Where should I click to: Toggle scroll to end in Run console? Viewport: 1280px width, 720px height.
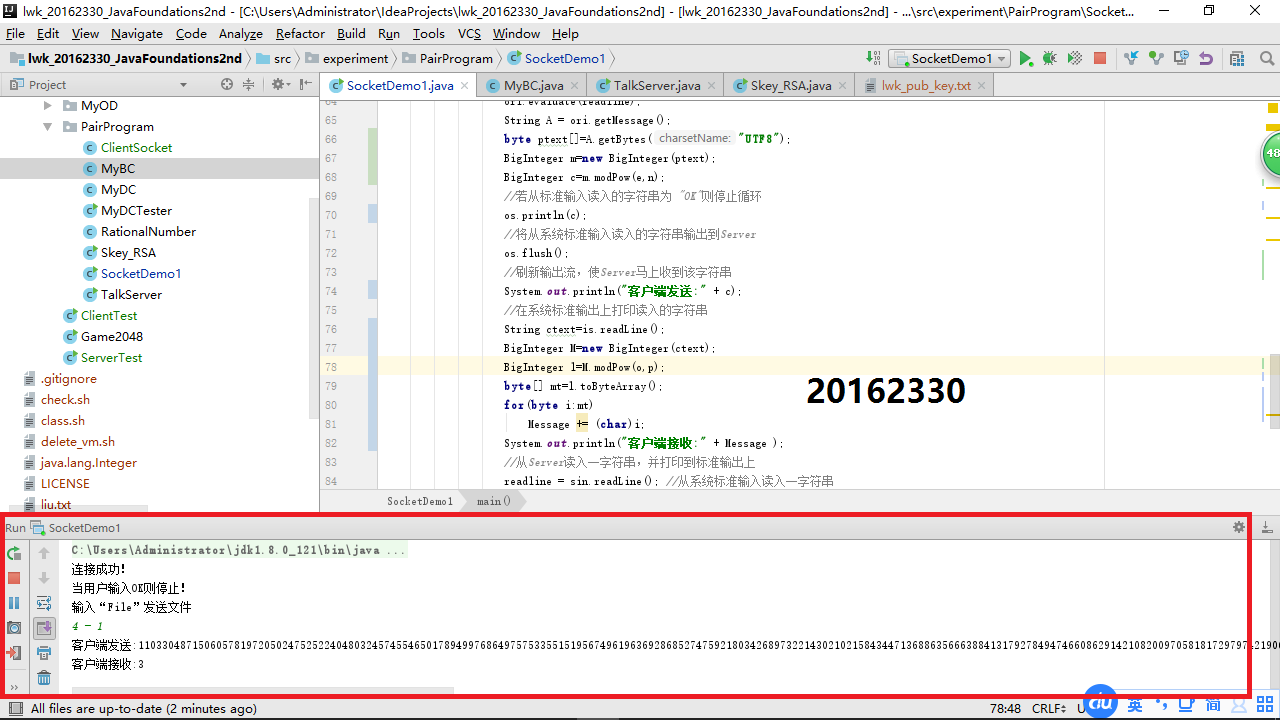(x=44, y=628)
